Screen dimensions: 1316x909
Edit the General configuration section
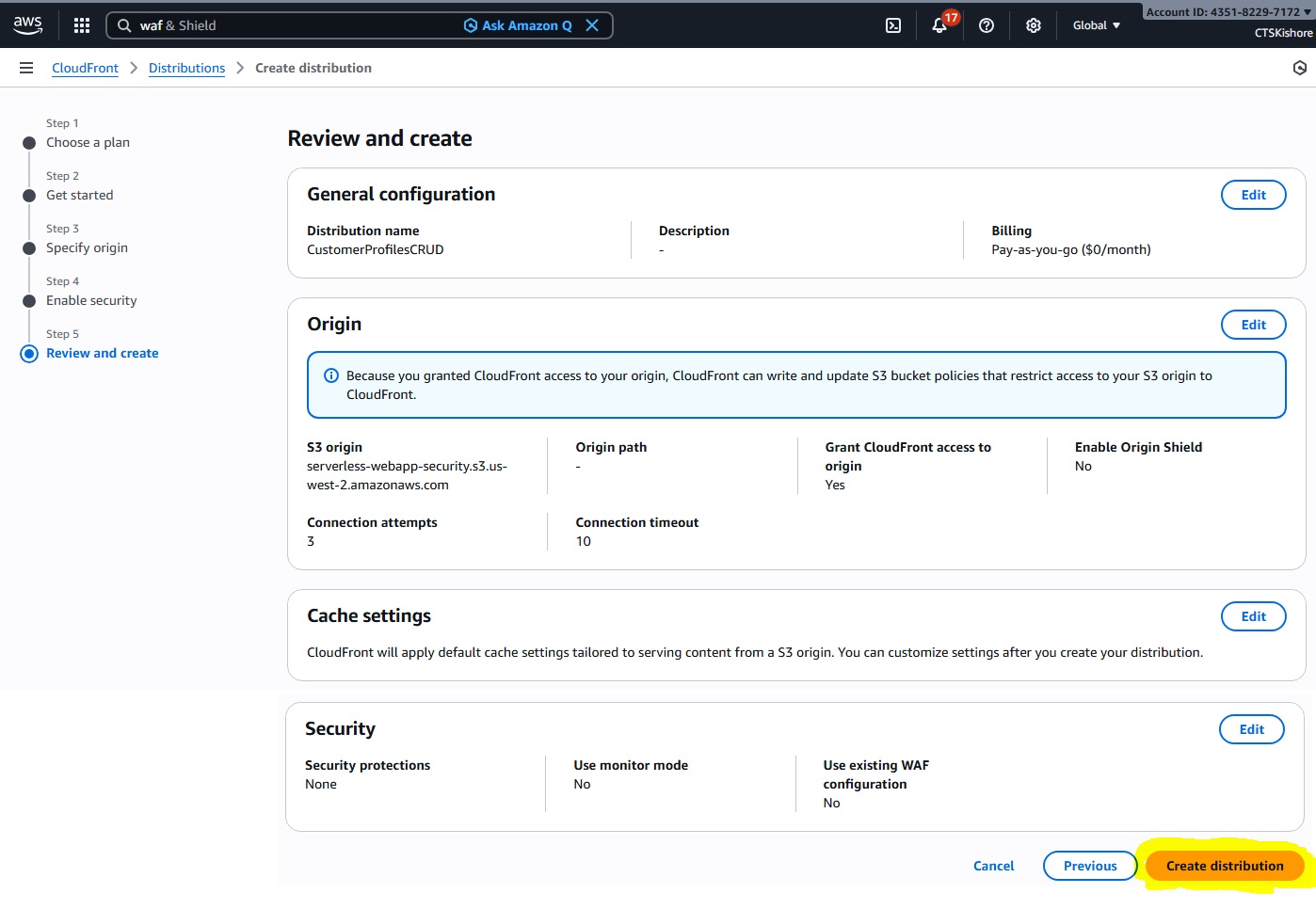click(1253, 195)
